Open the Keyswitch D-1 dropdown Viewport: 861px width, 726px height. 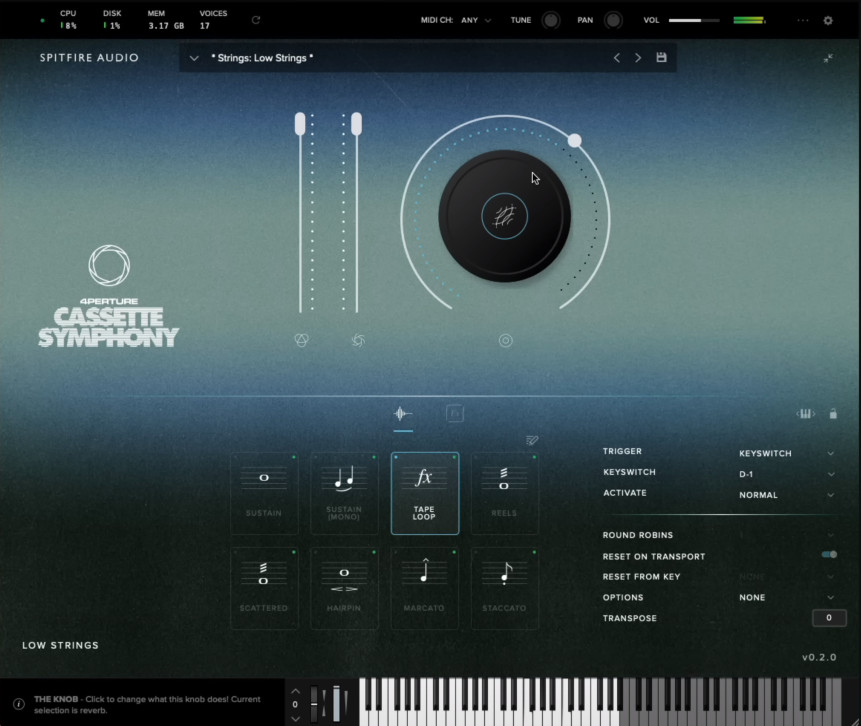(x=786, y=474)
